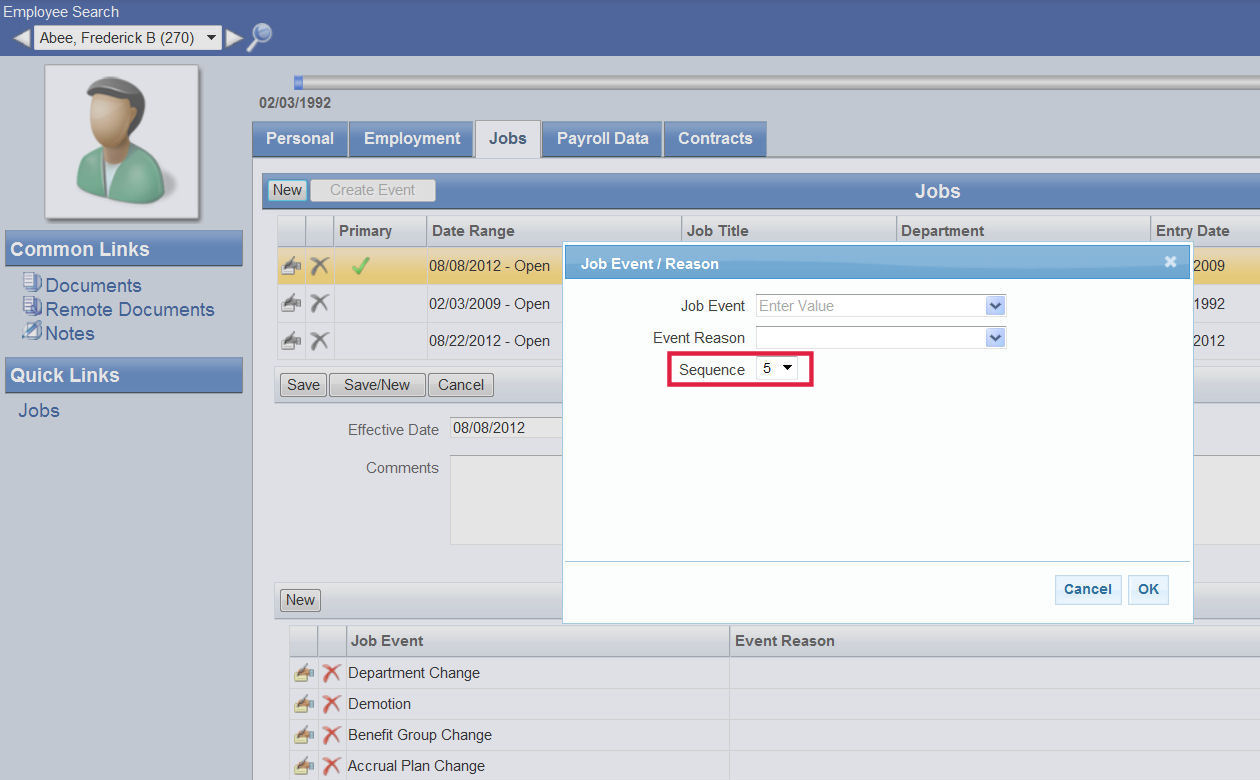Go to previous employee arrow
This screenshot has width=1260, height=780.
[21, 38]
